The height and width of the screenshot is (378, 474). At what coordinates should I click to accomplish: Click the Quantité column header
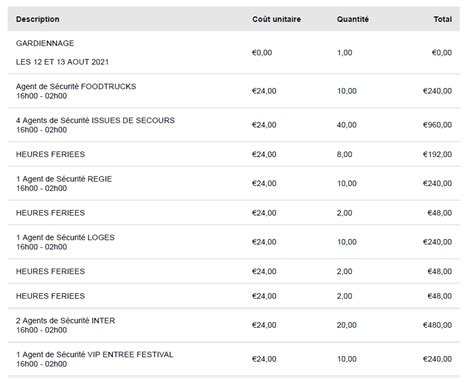[x=353, y=19]
